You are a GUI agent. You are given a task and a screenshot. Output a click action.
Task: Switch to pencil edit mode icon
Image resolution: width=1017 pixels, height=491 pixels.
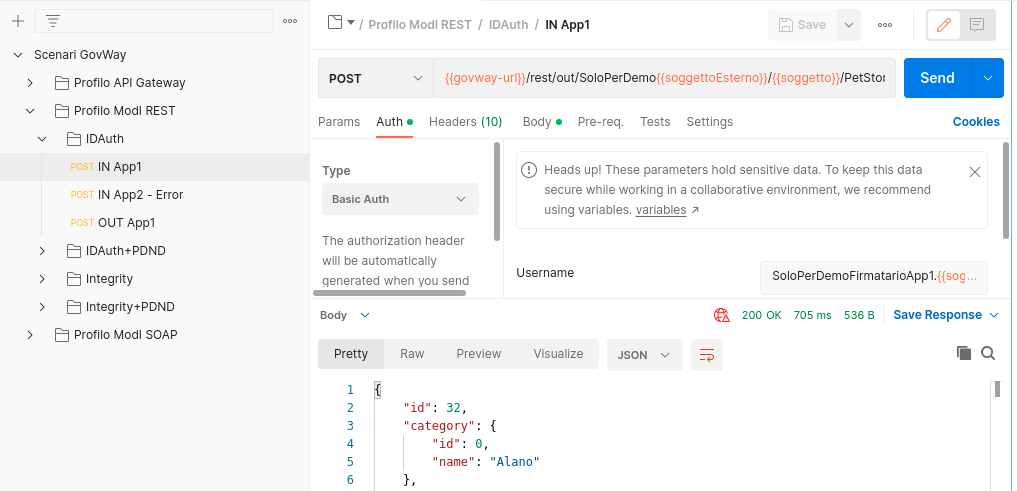944,25
